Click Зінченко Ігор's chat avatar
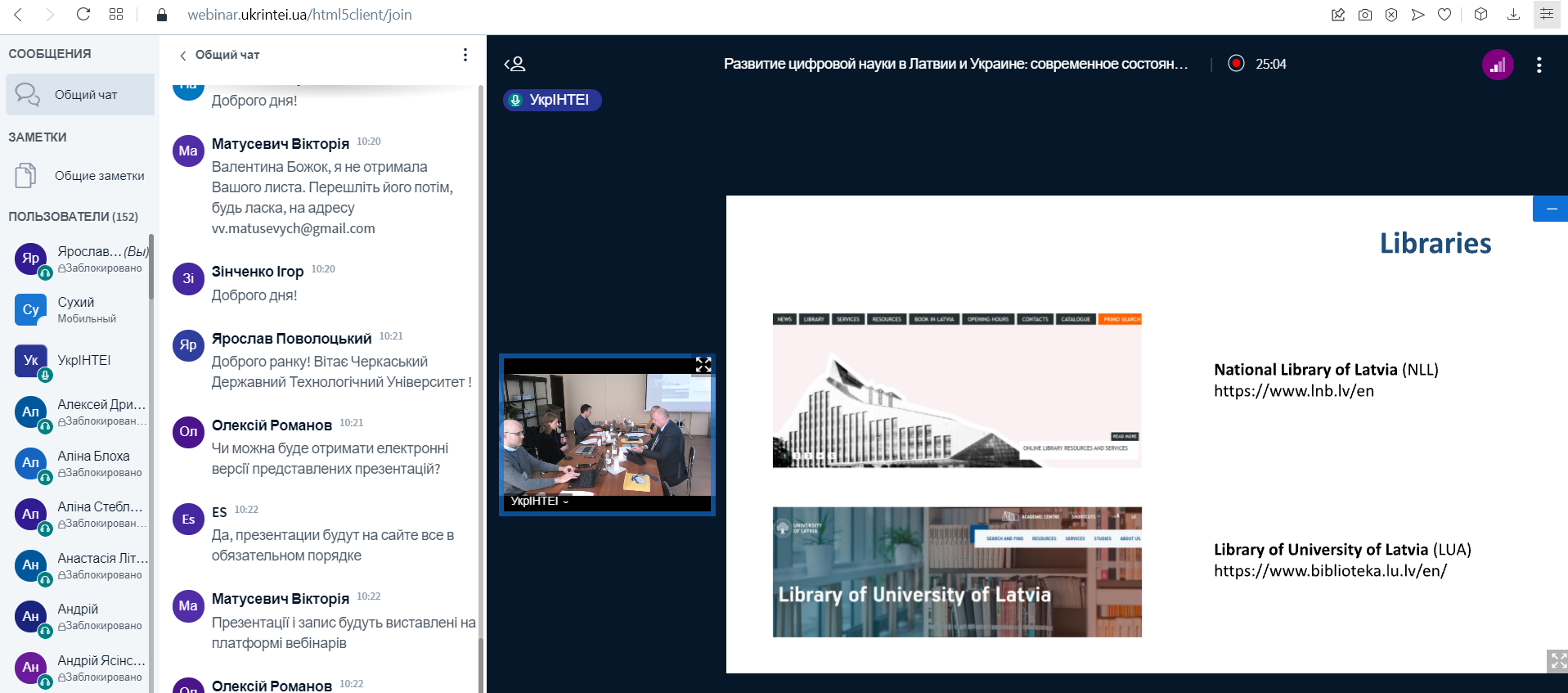 188,278
